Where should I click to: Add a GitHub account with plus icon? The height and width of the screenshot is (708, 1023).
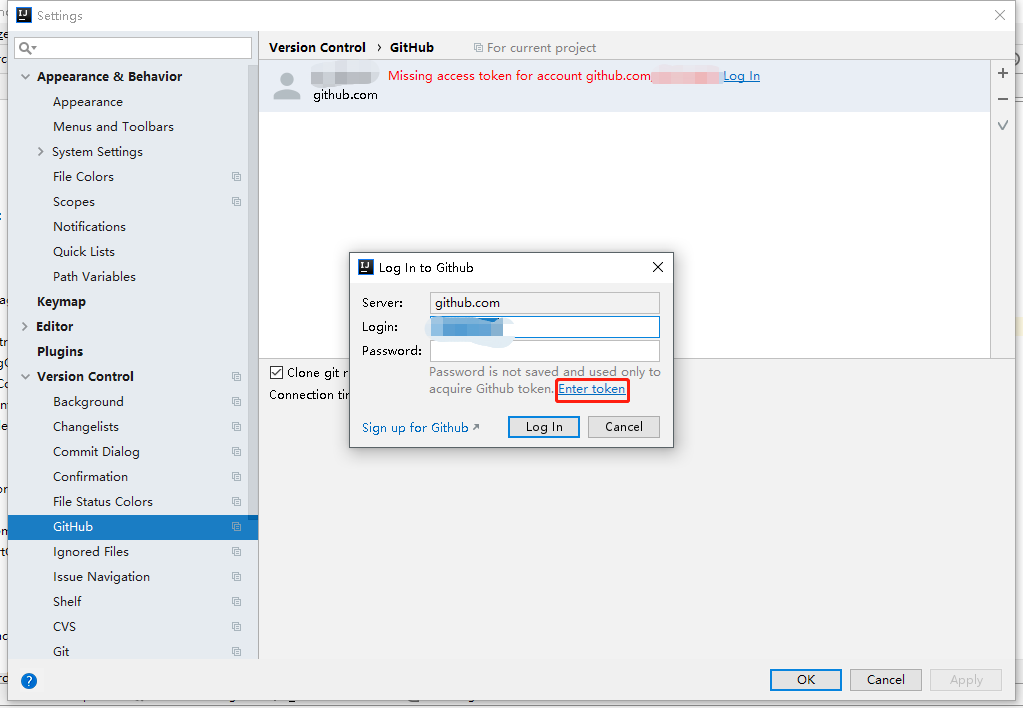tap(1003, 73)
